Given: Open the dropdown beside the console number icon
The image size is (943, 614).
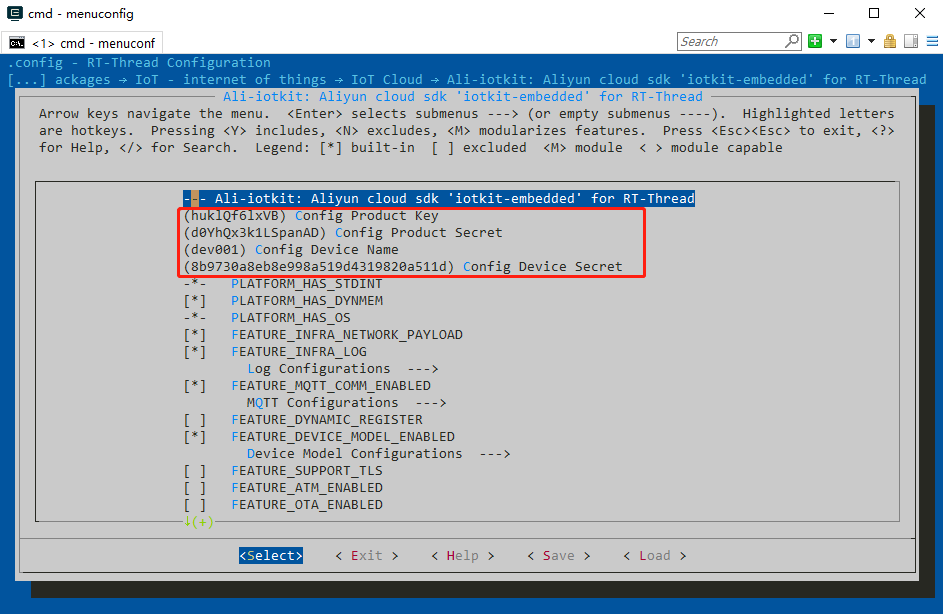Looking at the screenshot, I should [x=871, y=41].
